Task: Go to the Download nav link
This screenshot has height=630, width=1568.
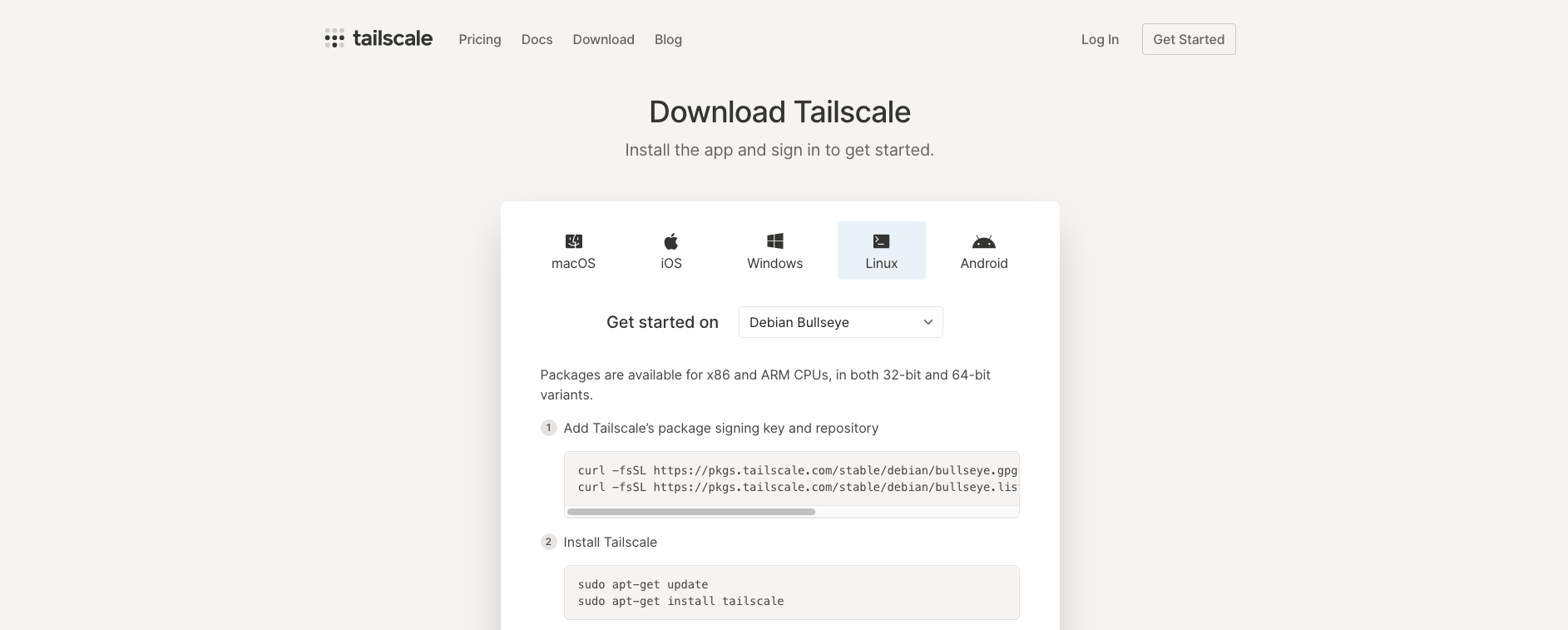Action: click(603, 39)
